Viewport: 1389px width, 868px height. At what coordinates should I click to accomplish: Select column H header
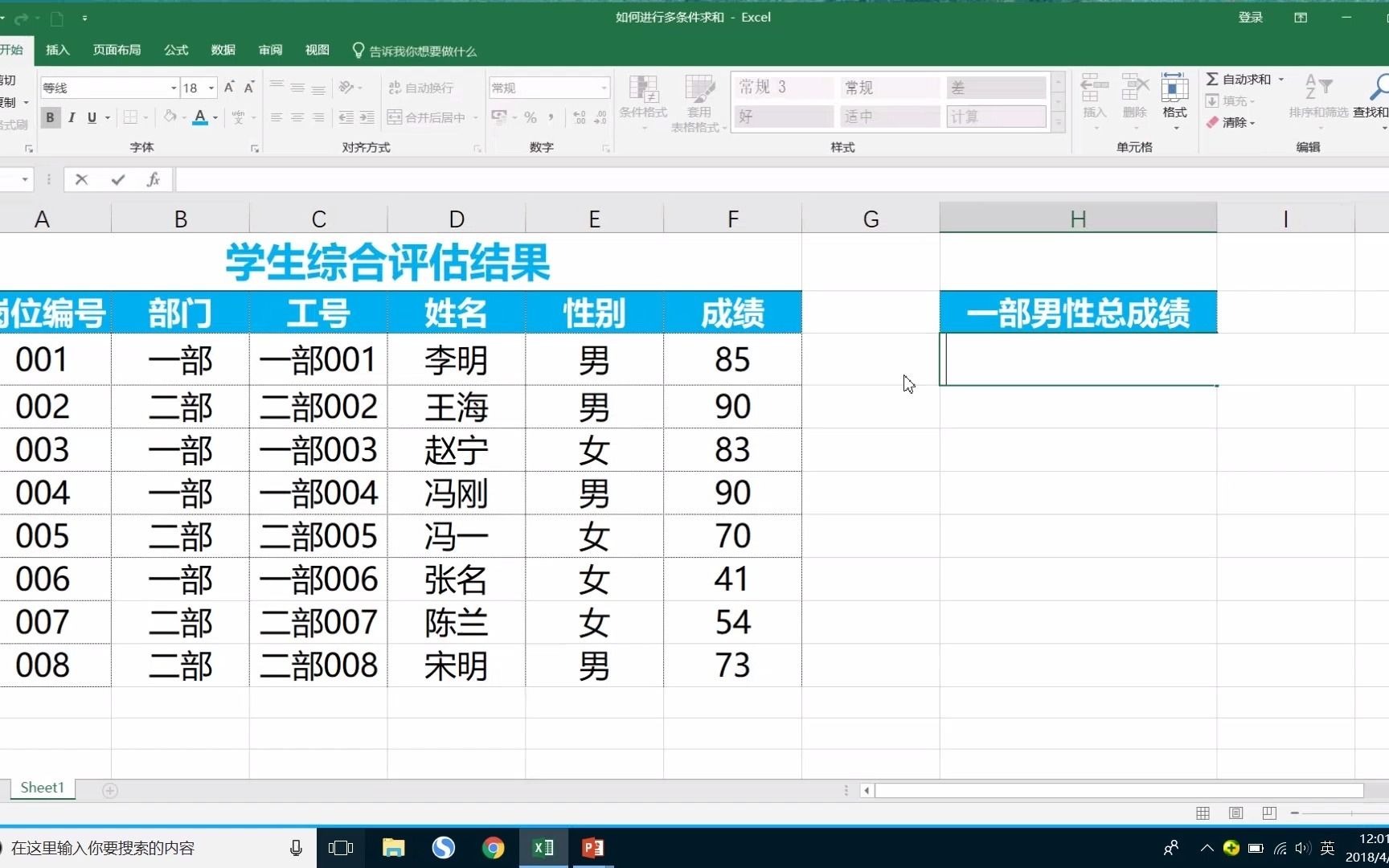click(x=1078, y=219)
